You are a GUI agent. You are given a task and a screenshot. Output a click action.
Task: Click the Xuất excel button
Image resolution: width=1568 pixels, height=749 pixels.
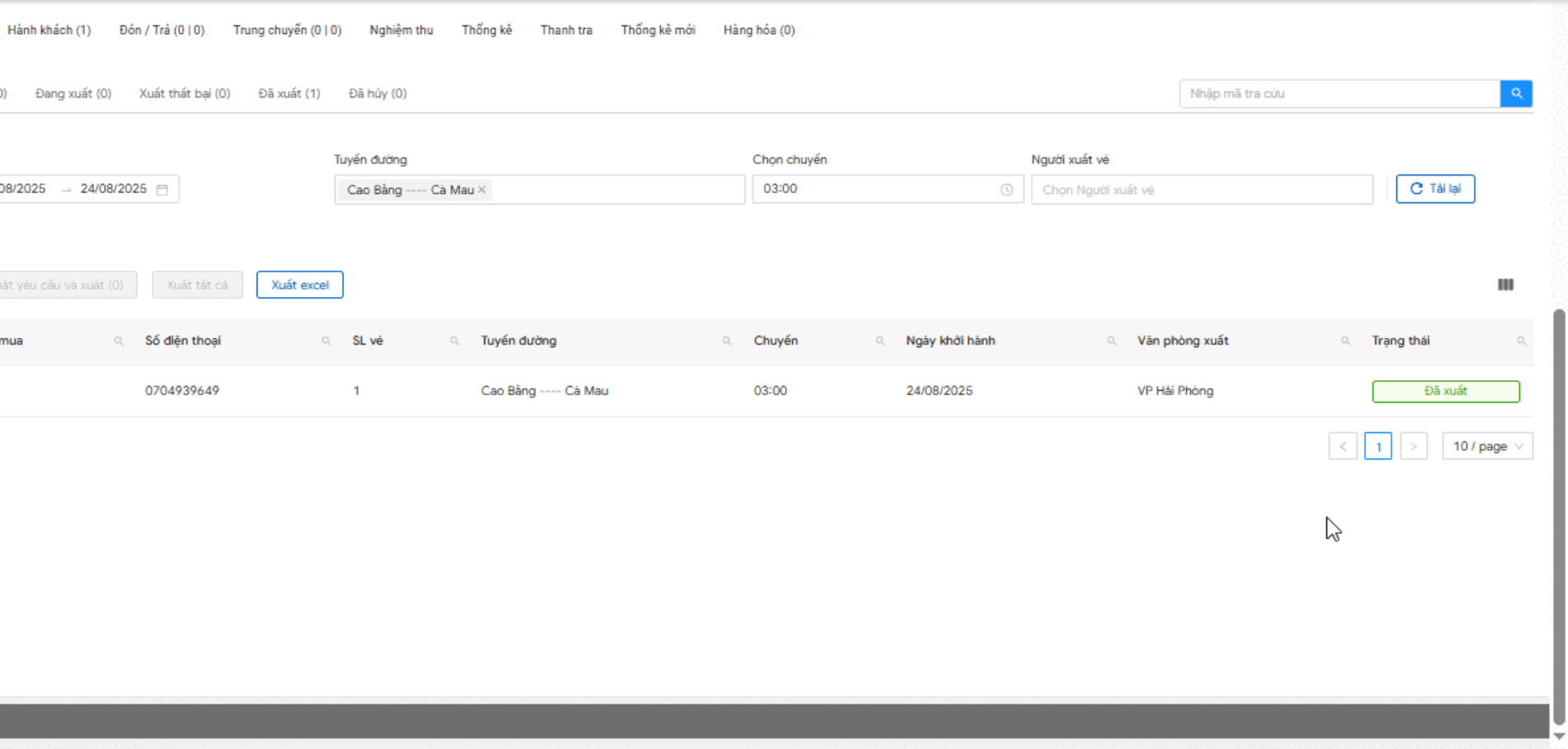point(299,285)
